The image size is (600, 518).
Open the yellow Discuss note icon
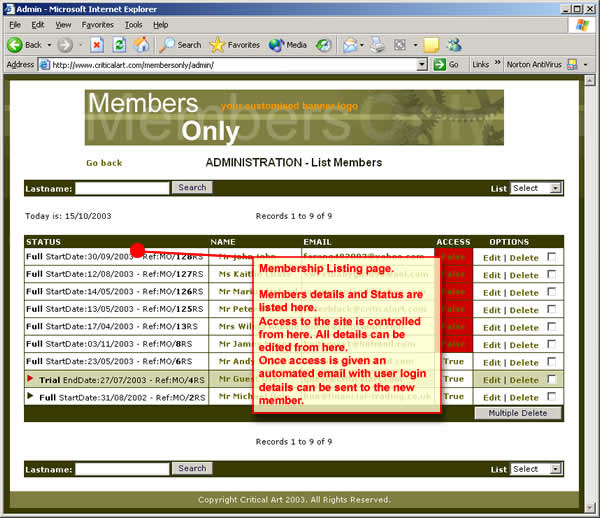(x=431, y=45)
